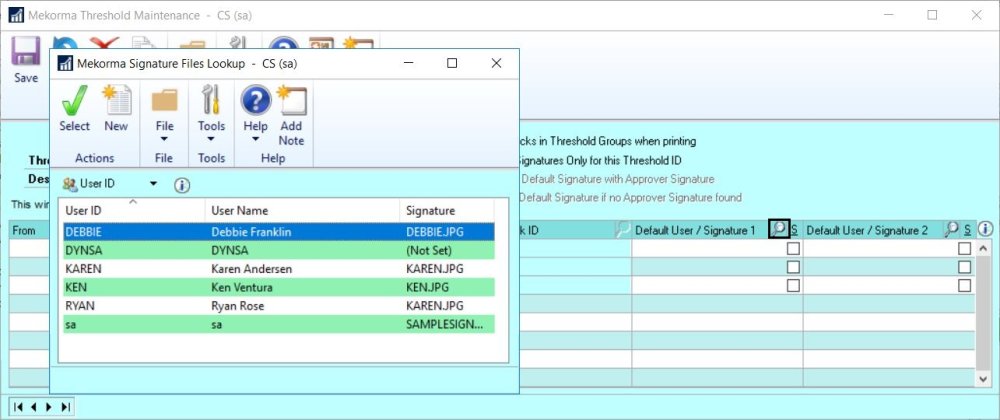Screen dimensions: 1000x420
Task: Sort the lookup list by the Signature column header
Action: pyautogui.click(x=447, y=210)
